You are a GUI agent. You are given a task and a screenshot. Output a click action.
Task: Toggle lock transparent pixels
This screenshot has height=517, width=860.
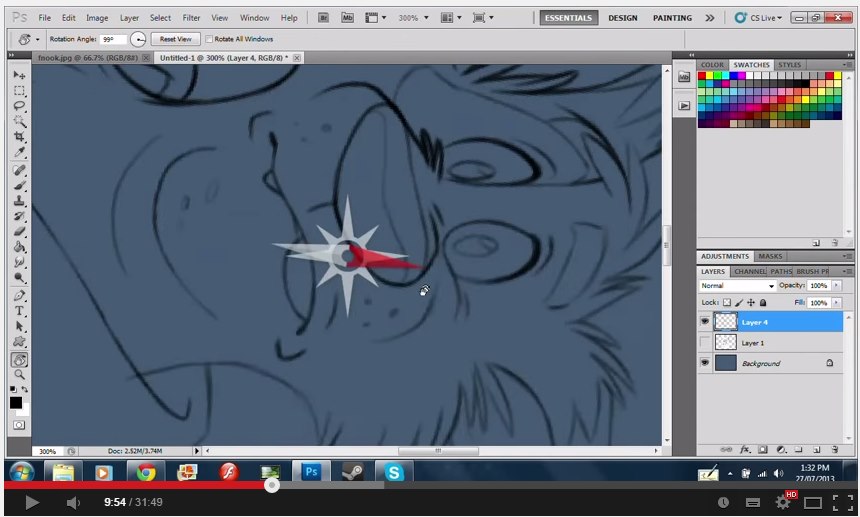(x=727, y=303)
